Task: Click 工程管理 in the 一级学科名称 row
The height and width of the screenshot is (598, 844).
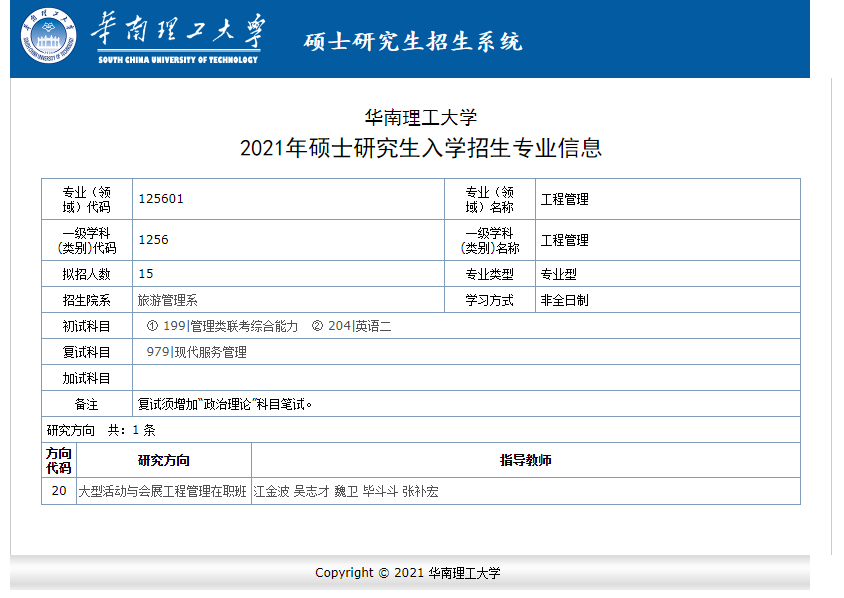Action: pos(565,240)
